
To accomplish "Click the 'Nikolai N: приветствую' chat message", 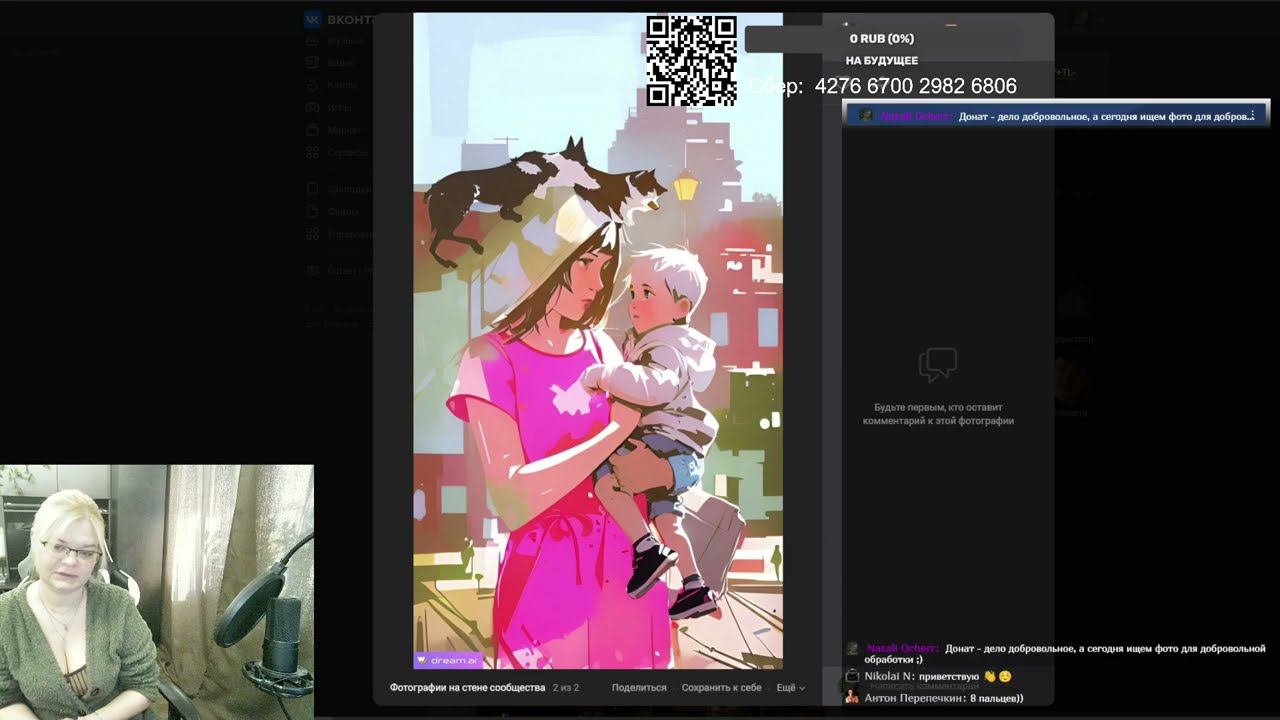I will pyautogui.click(x=930, y=677).
